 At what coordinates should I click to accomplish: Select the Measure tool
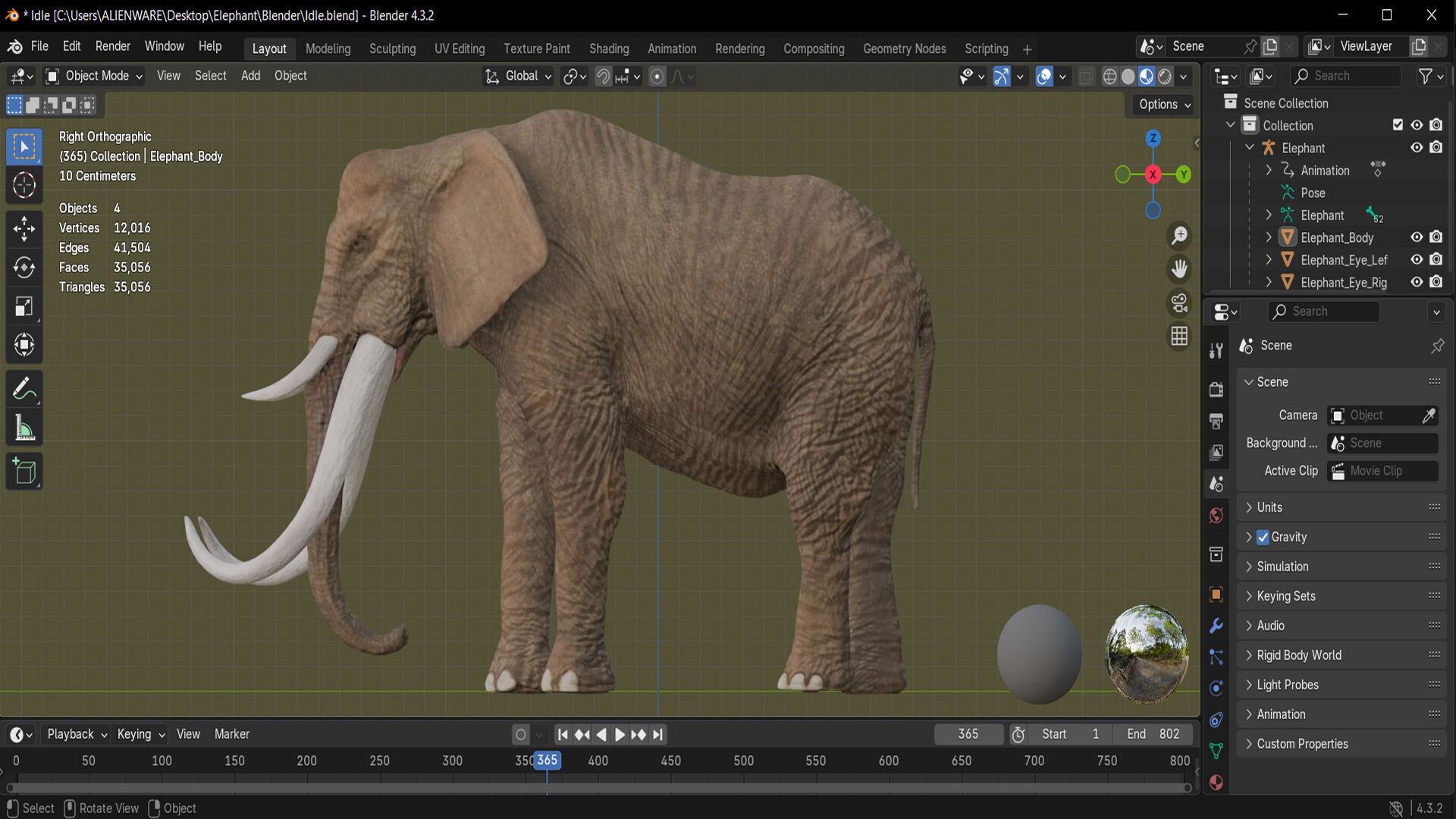click(24, 428)
